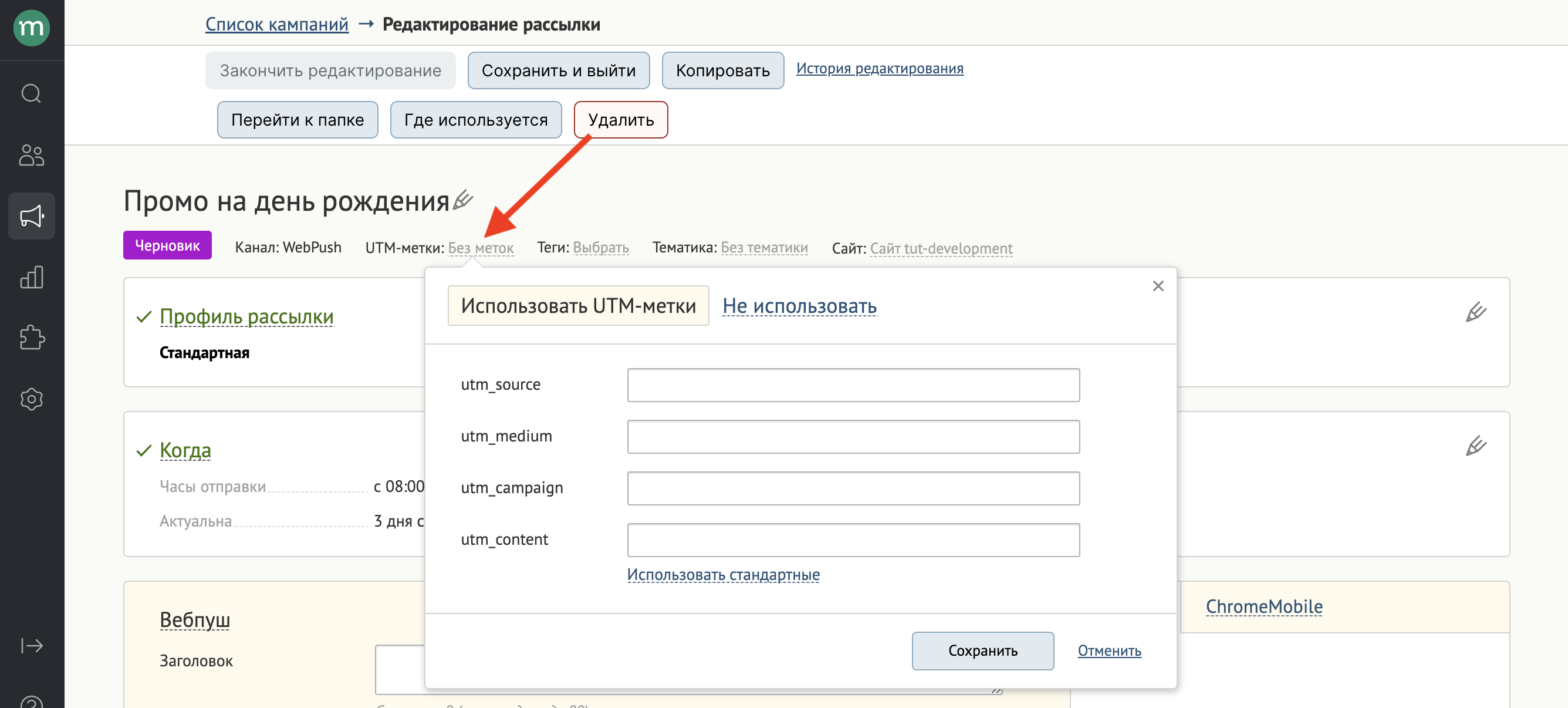The height and width of the screenshot is (708, 1568).
Task: Click the Канал: WebPush text
Action: (x=288, y=247)
